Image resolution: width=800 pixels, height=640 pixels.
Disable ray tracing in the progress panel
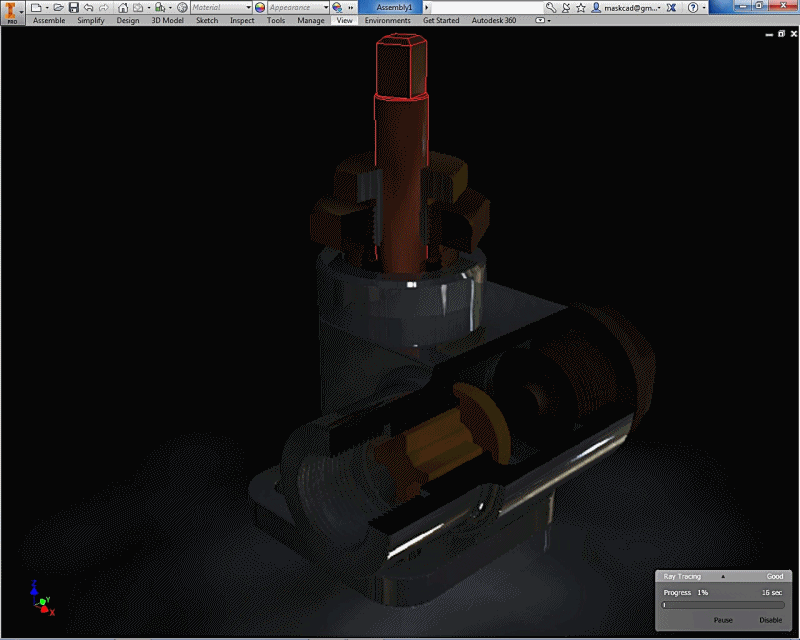coord(770,620)
